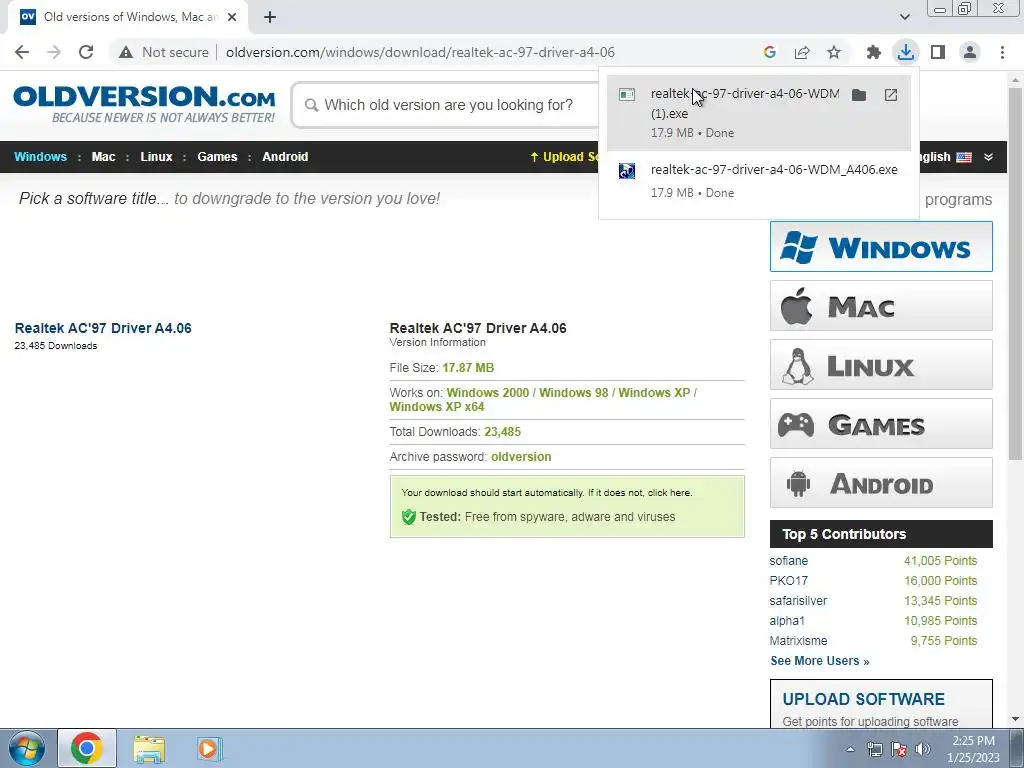1024x768 pixels.
Task: Click the Mac platform sidebar button
Action: (x=881, y=306)
